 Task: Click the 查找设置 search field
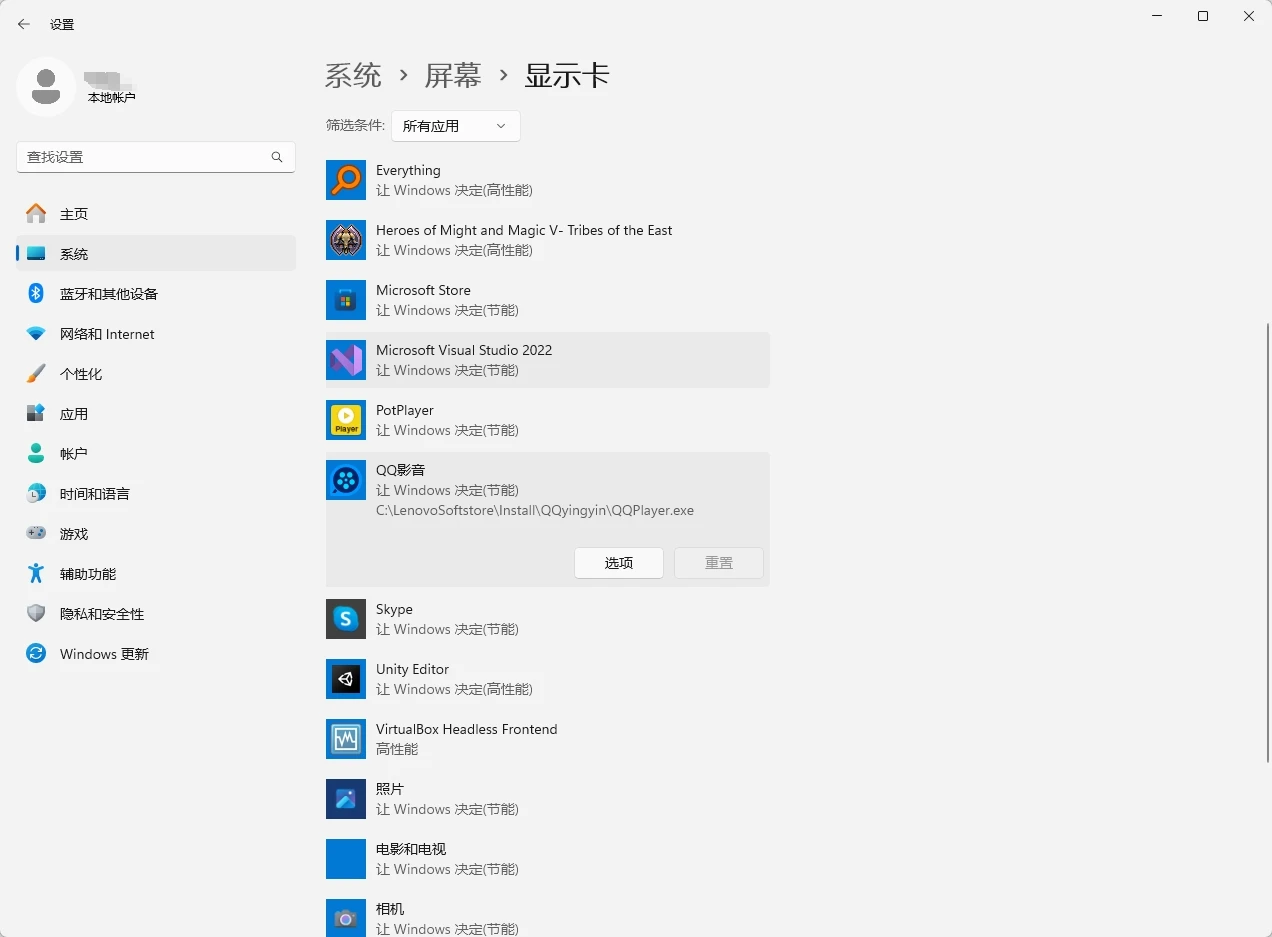(156, 157)
